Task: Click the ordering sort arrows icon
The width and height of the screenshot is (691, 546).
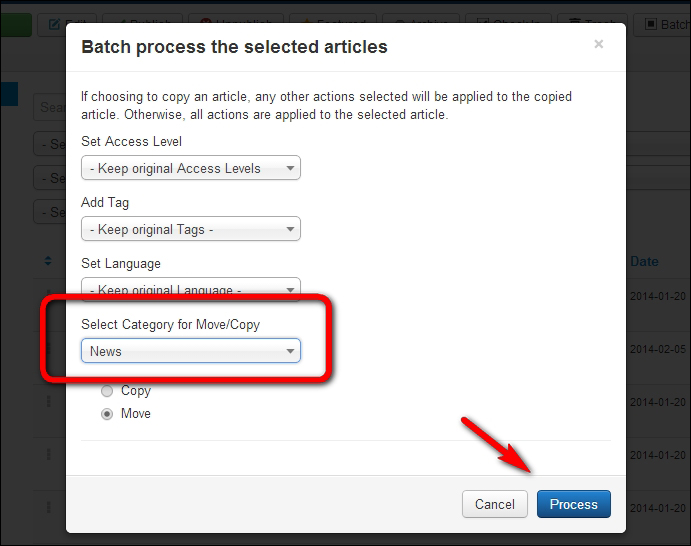Action: [48, 261]
